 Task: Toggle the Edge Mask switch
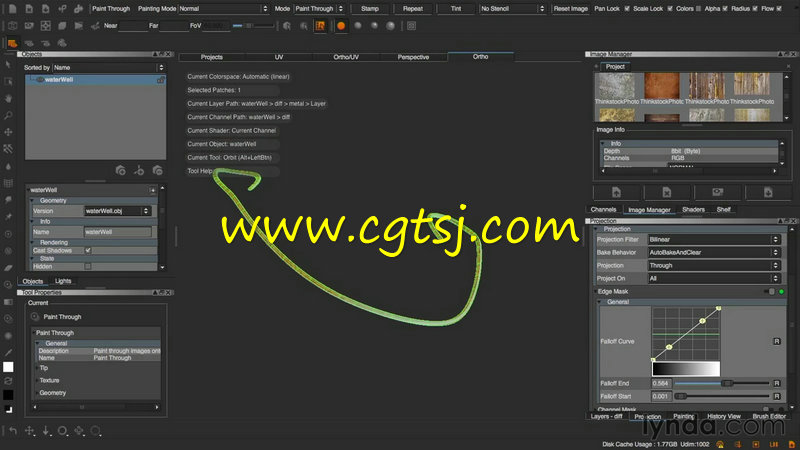point(769,292)
